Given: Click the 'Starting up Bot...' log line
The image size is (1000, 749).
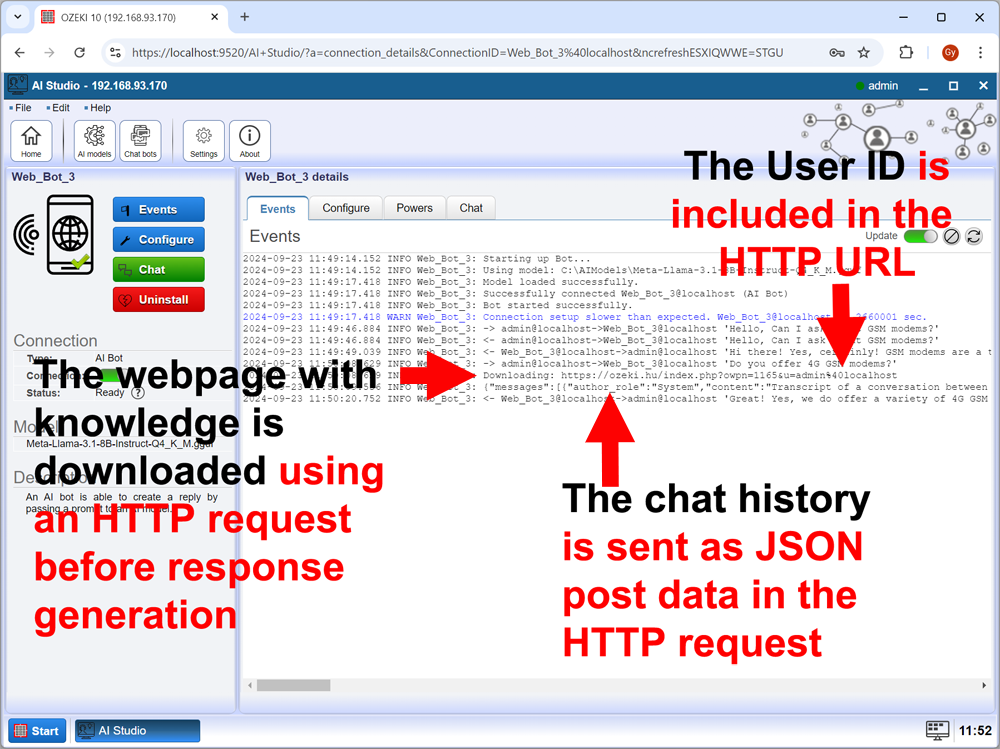Looking at the screenshot, I should pyautogui.click(x=417, y=258).
